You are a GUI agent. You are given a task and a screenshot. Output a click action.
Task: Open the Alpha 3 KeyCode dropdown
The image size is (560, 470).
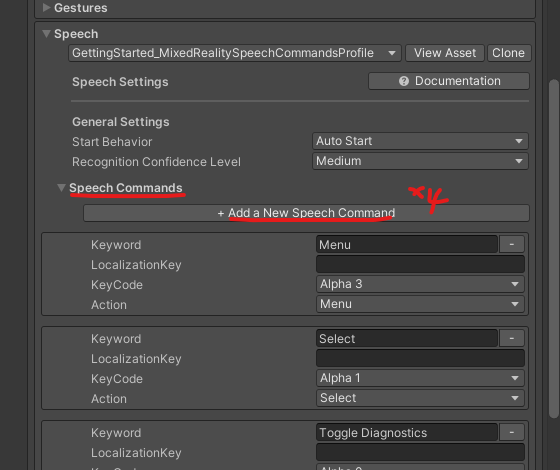point(420,284)
